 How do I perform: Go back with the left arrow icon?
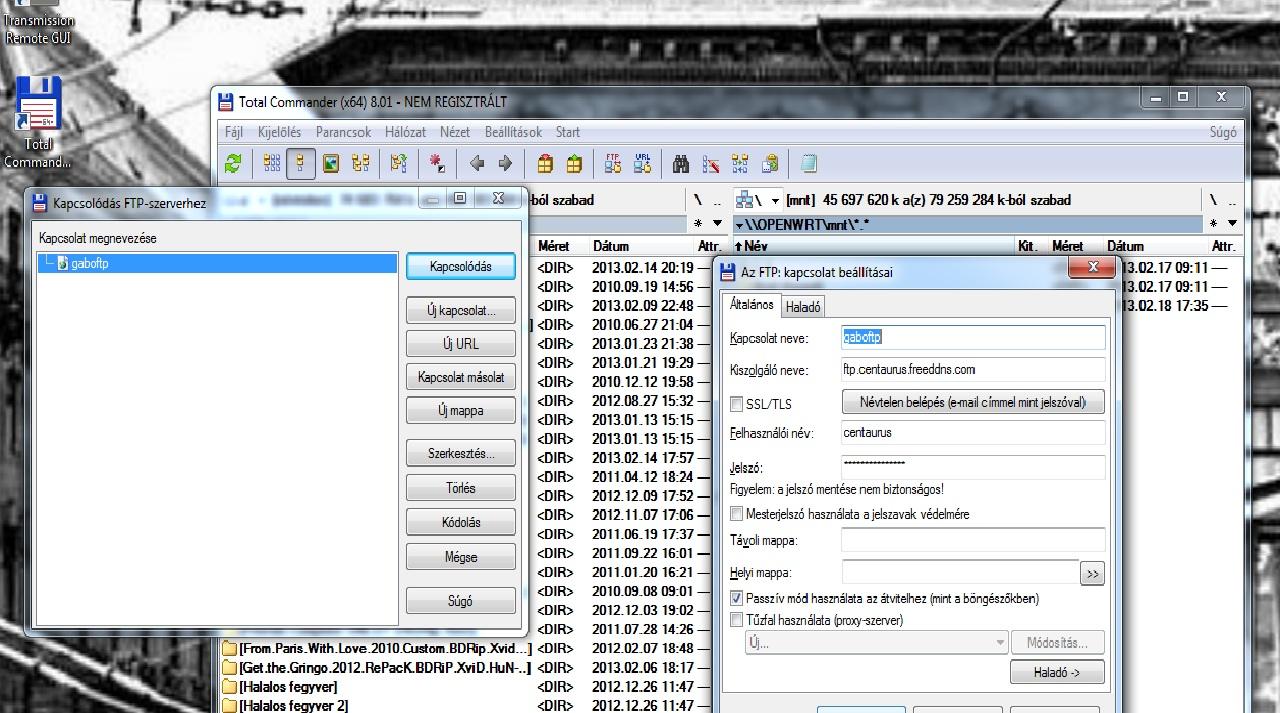click(x=476, y=163)
